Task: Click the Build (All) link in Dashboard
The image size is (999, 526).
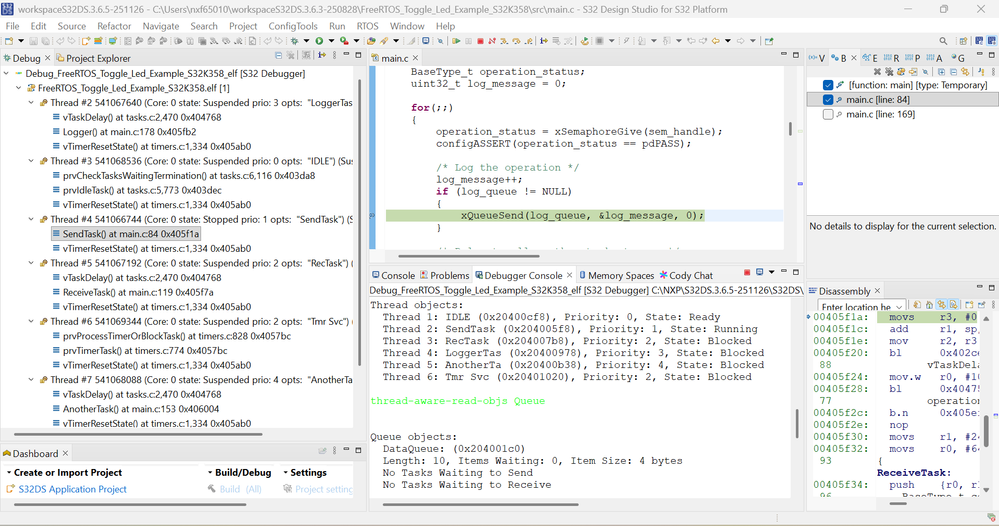Action: pyautogui.click(x=240, y=489)
